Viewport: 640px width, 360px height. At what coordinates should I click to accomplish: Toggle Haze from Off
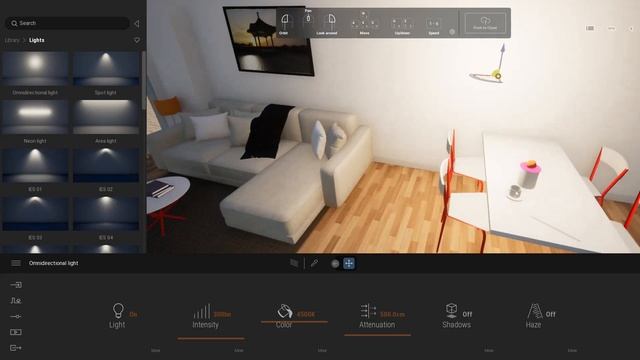click(x=550, y=314)
